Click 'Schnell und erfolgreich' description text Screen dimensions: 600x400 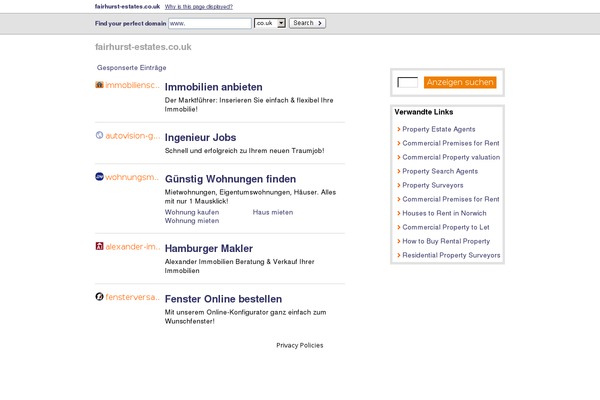click(x=245, y=151)
